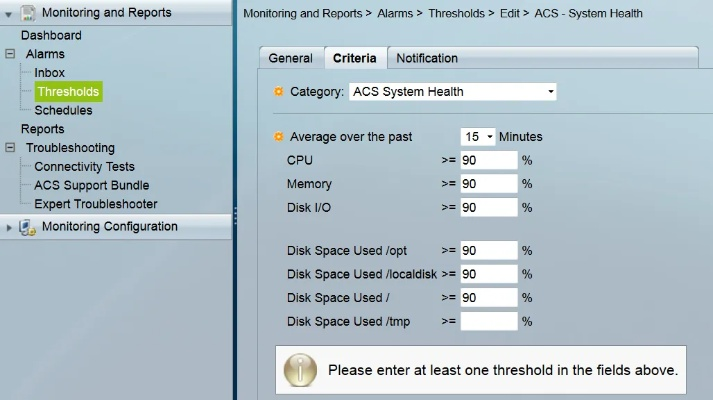Open the alarms Inbox
Viewport: 713px width, 400px height.
(x=50, y=73)
